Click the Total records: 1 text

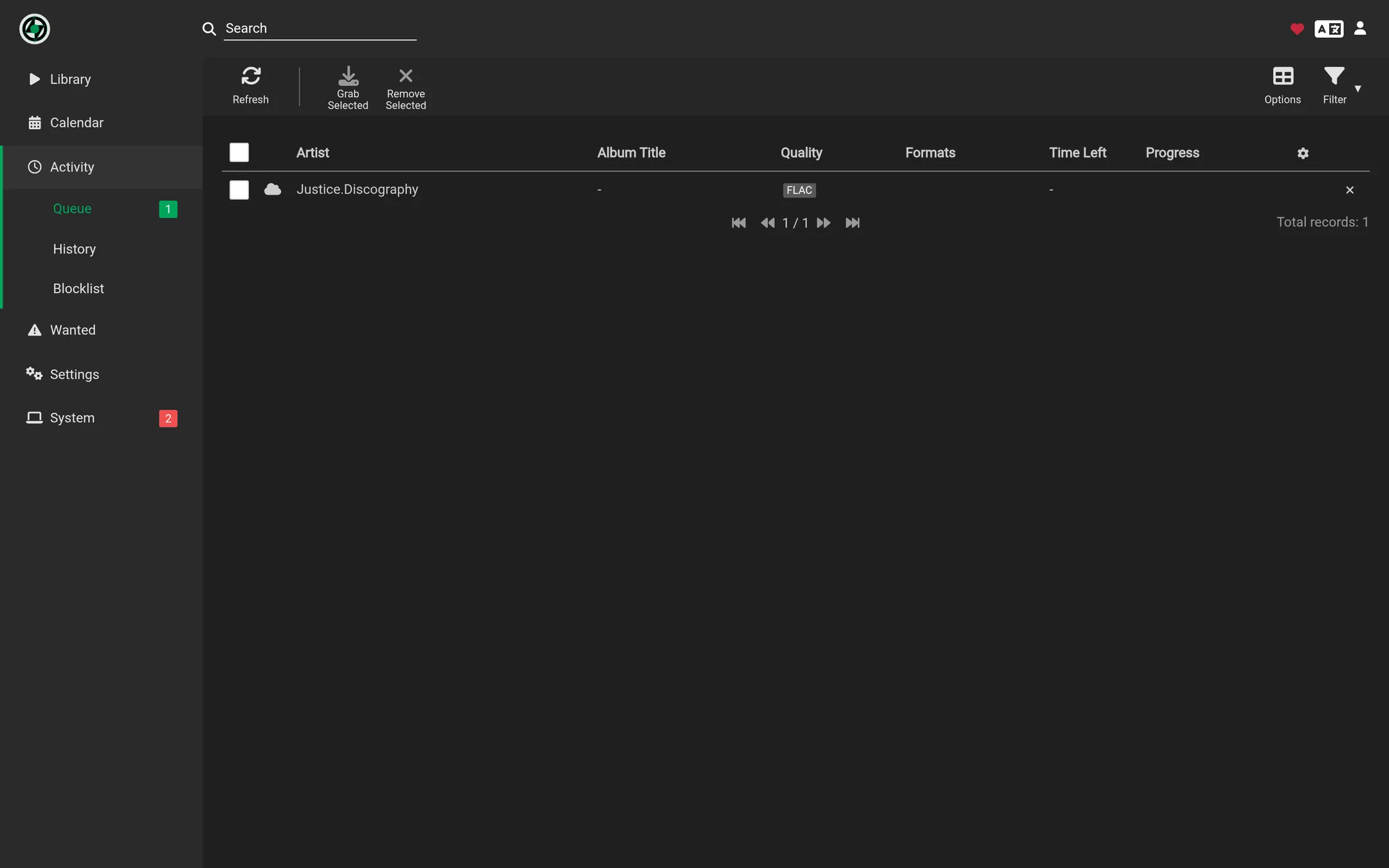[1322, 222]
